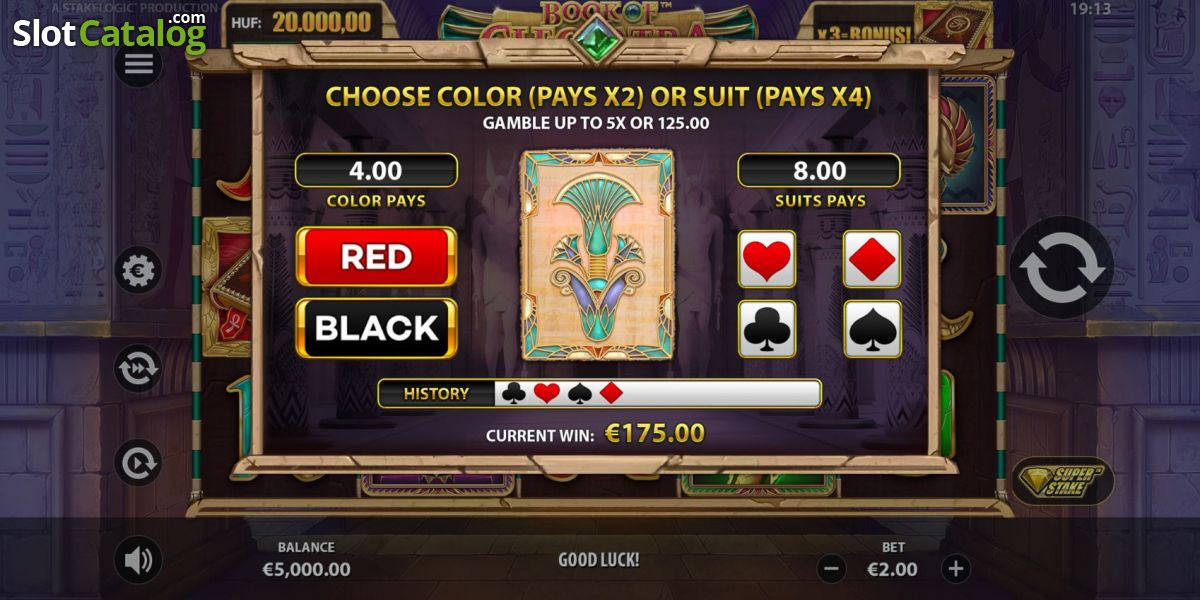Mute the game sound

point(138,560)
